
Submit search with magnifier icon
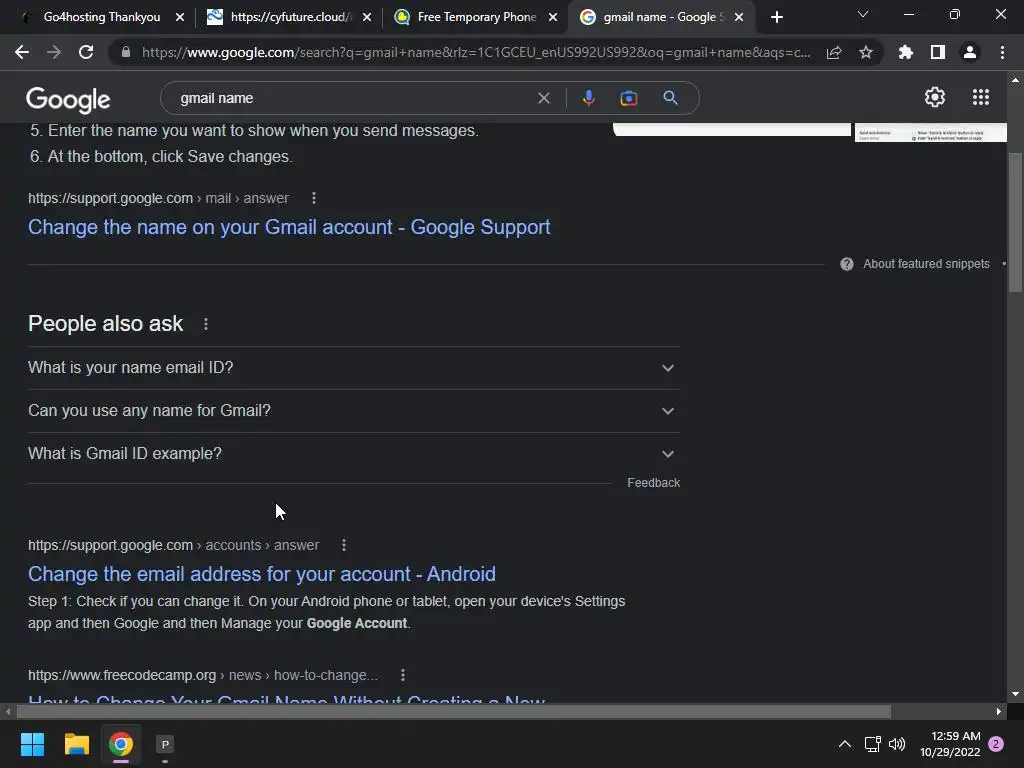670,98
